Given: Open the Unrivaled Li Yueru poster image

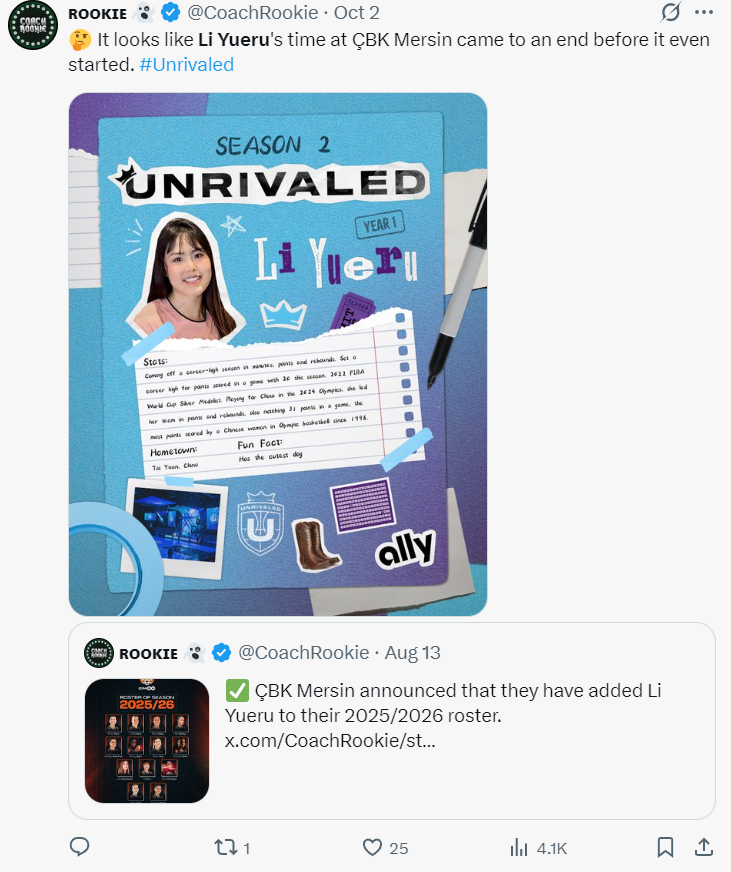Looking at the screenshot, I should [x=278, y=354].
